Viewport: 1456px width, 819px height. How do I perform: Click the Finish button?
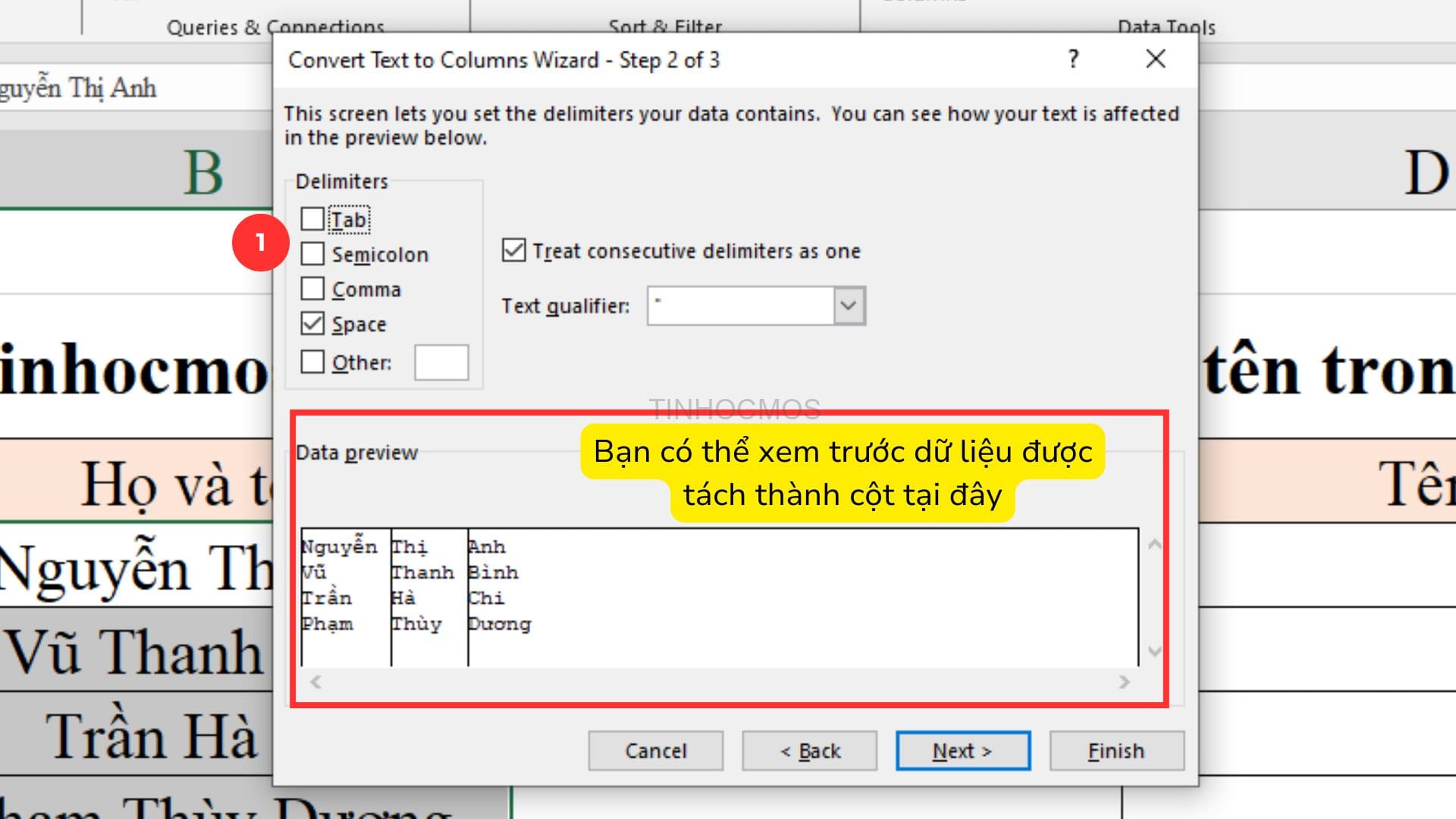pos(1117,751)
